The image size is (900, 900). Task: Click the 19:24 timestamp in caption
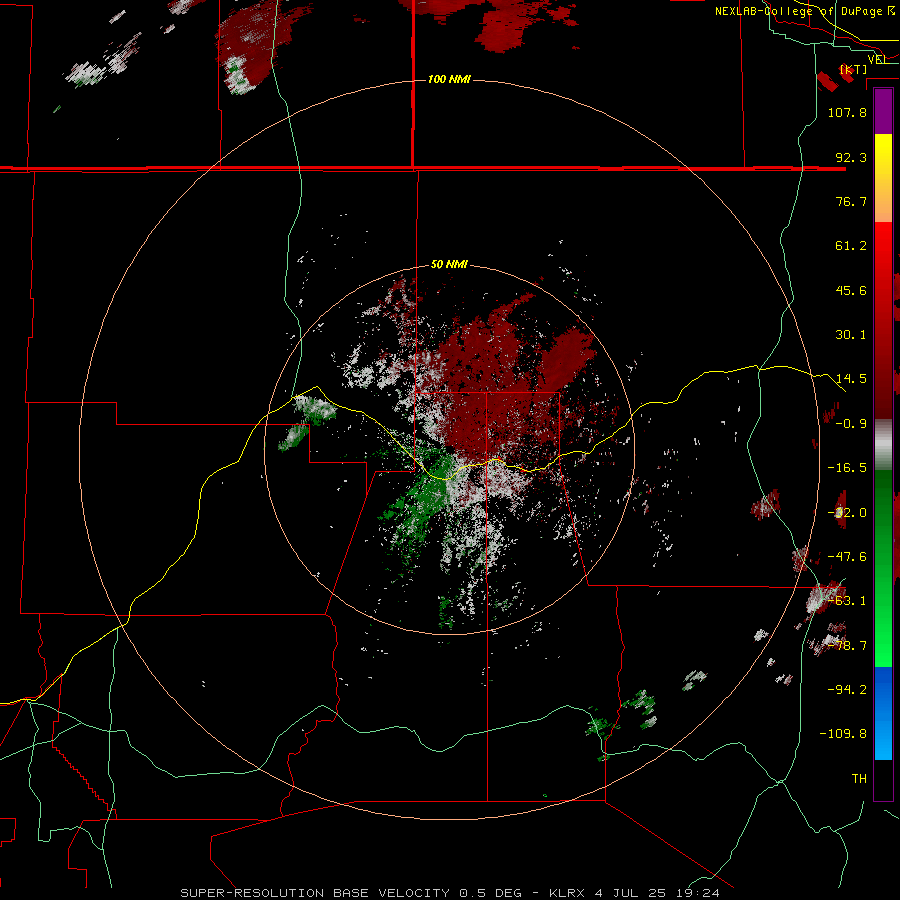pyautogui.click(x=699, y=893)
